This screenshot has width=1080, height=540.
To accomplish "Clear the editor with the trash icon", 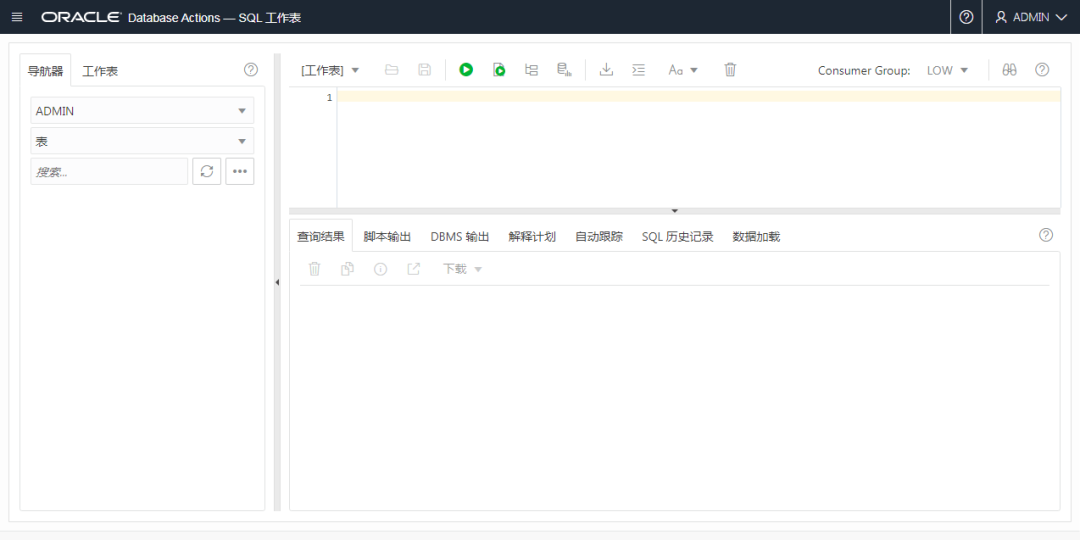I will 730,70.
